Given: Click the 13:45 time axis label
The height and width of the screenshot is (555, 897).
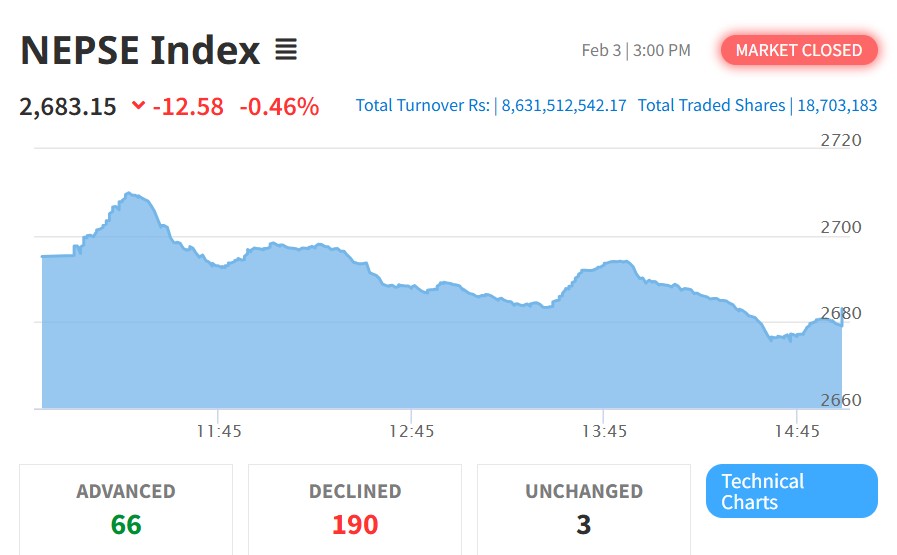Looking at the screenshot, I should (604, 432).
